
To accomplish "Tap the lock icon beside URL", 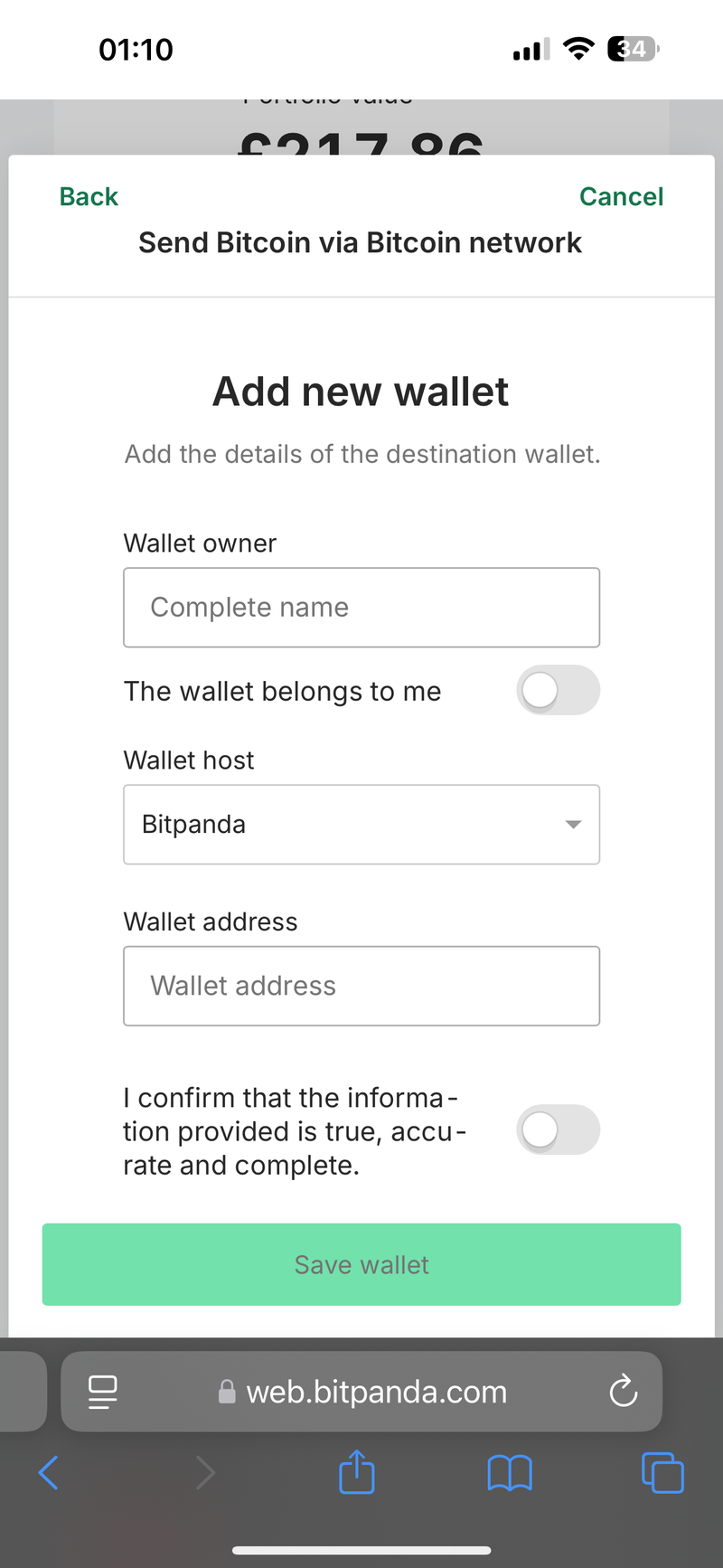I will [x=227, y=1392].
